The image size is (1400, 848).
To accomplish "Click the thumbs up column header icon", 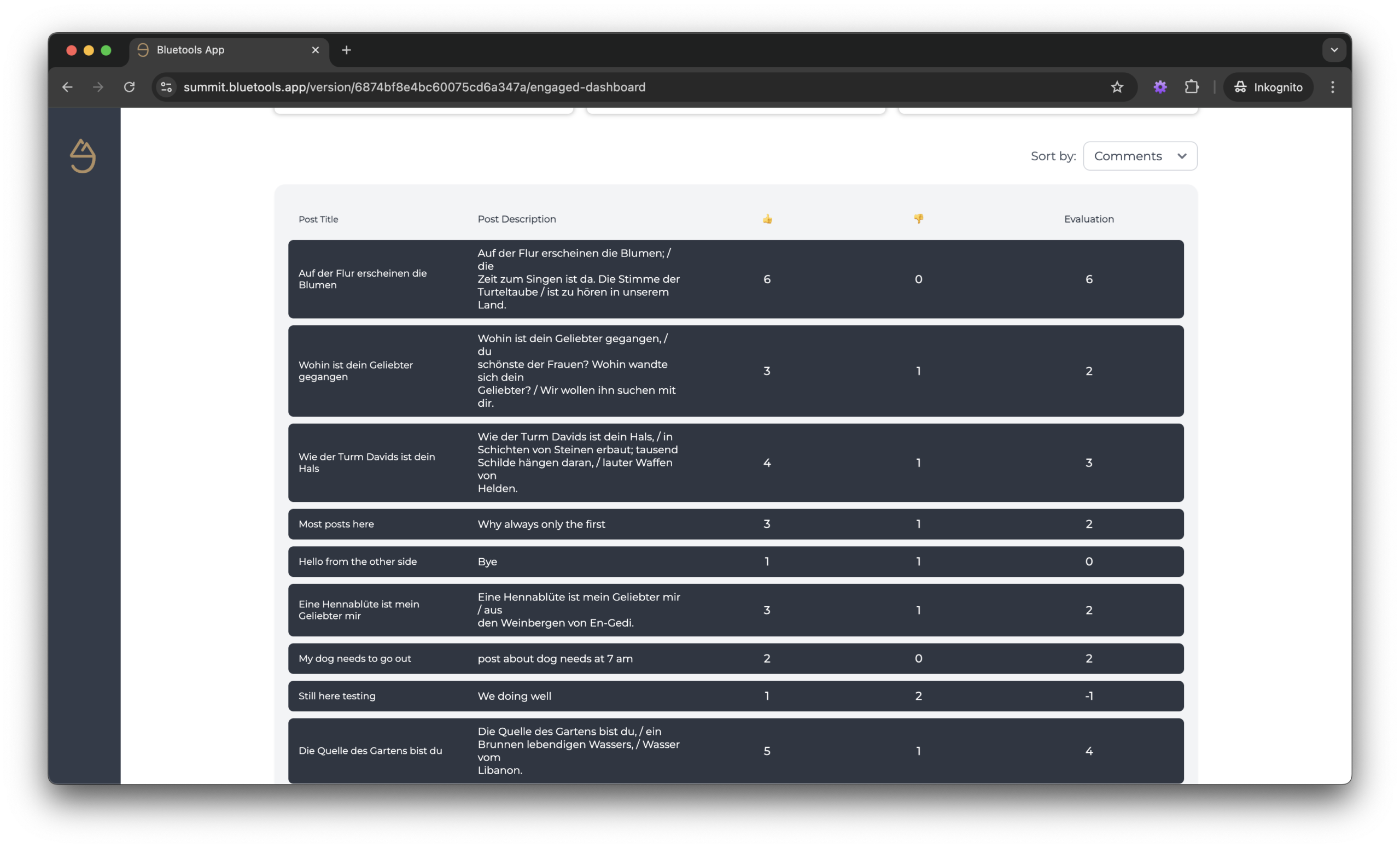I will coord(767,219).
